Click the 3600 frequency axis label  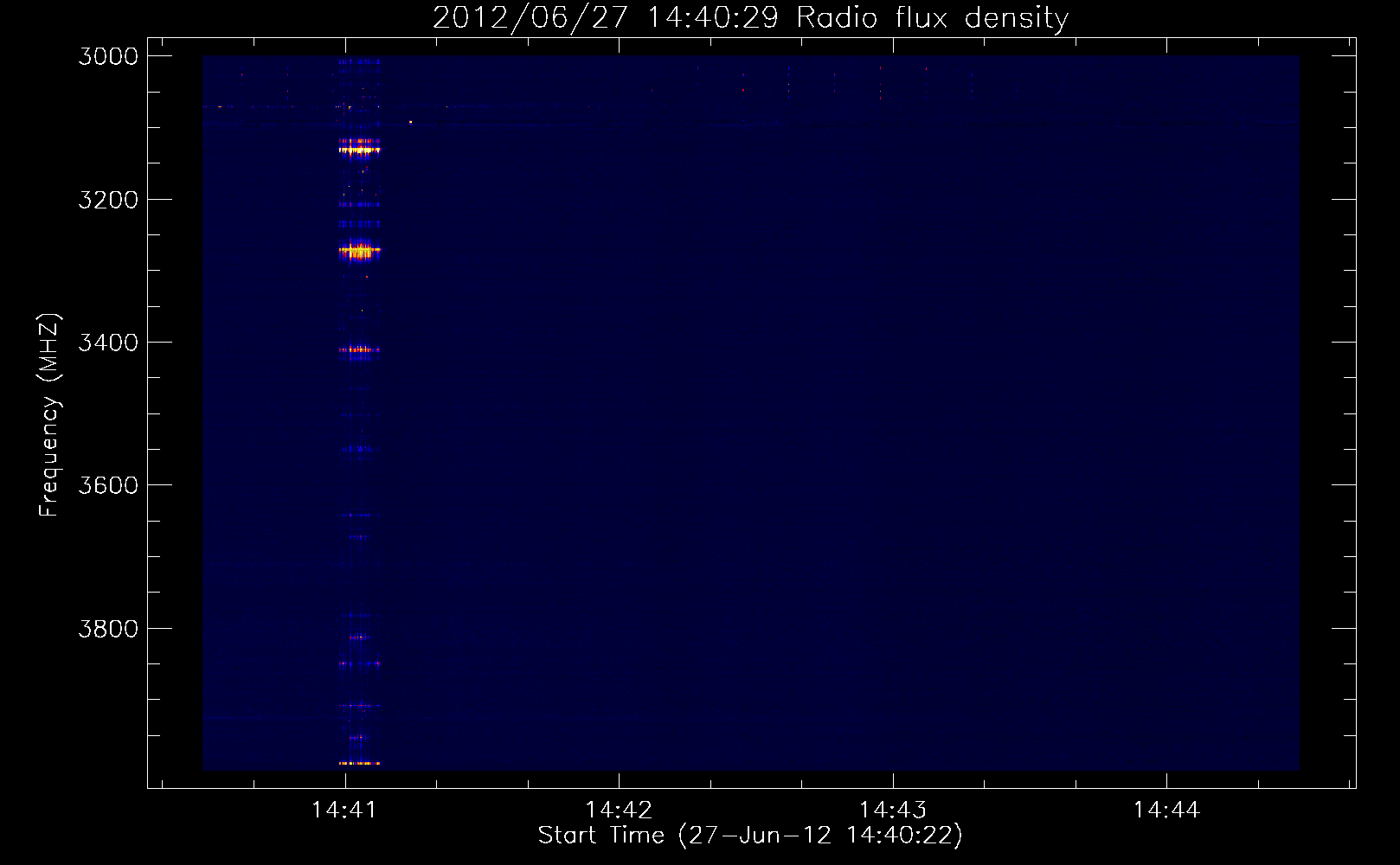click(x=108, y=485)
